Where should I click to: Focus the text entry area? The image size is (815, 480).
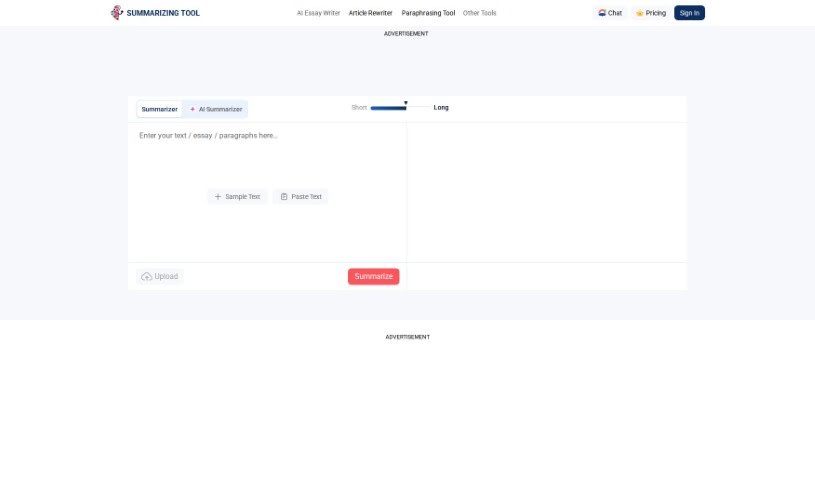click(267, 192)
